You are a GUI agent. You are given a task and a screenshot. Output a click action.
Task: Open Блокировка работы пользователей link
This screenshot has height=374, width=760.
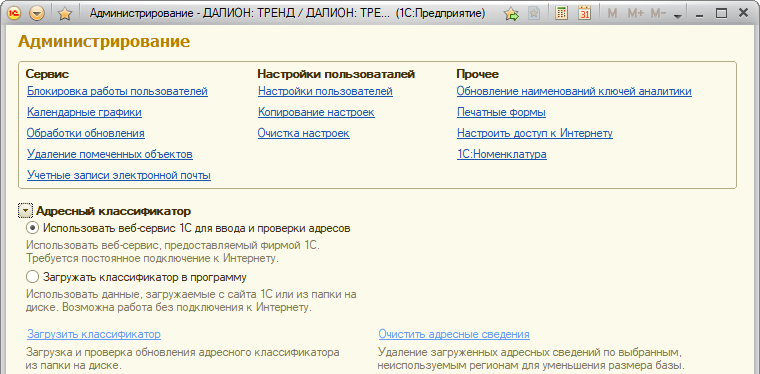117,91
